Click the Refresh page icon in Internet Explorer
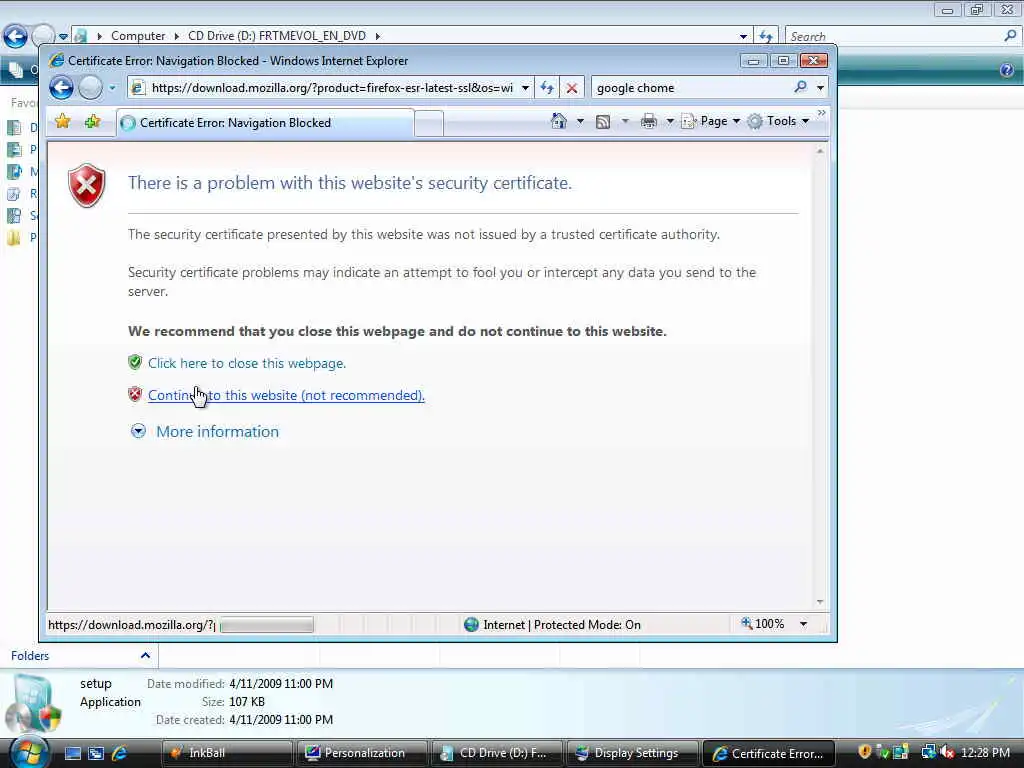 point(547,88)
